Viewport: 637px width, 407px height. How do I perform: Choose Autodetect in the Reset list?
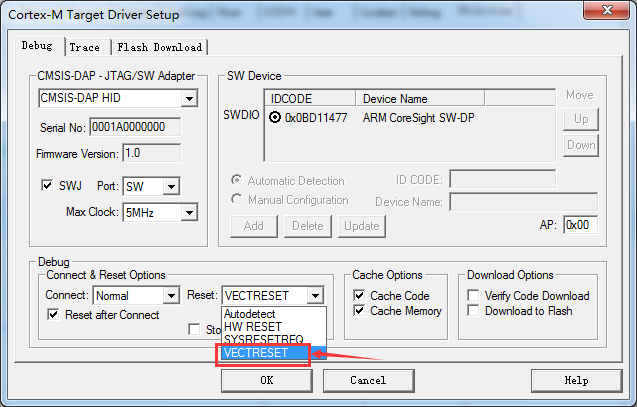pyautogui.click(x=274, y=314)
